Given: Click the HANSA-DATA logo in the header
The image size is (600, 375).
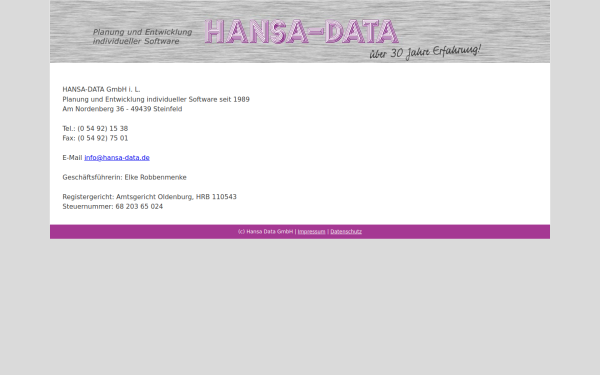Looking at the screenshot, I should (302, 31).
